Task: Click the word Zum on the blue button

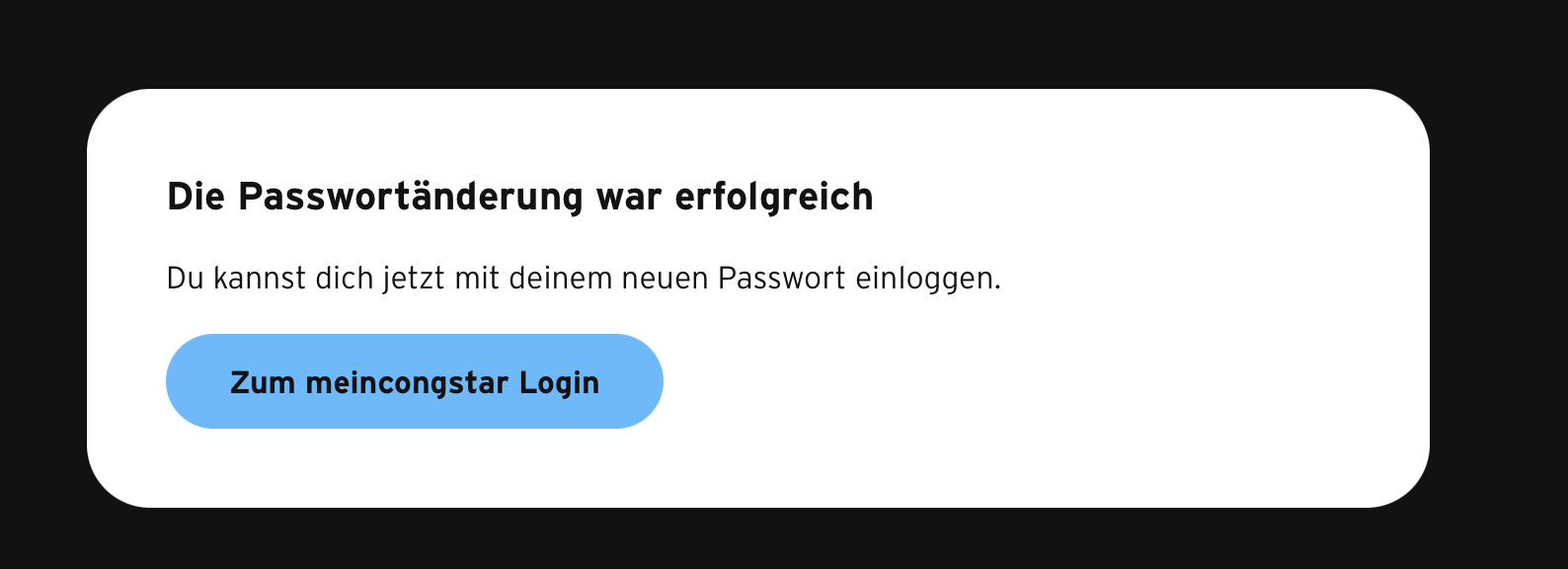Action: tap(263, 382)
